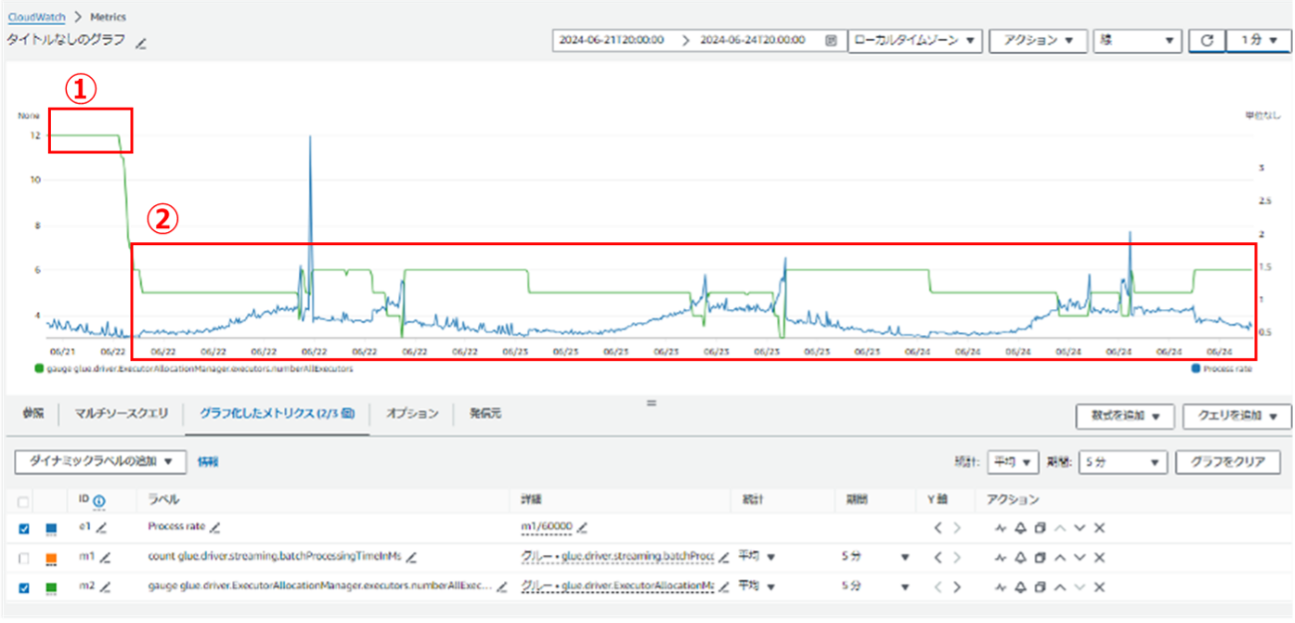This screenshot has height=623, width=1295.
Task: Move the m1 row down with arrow icon
Action: pos(1080,557)
